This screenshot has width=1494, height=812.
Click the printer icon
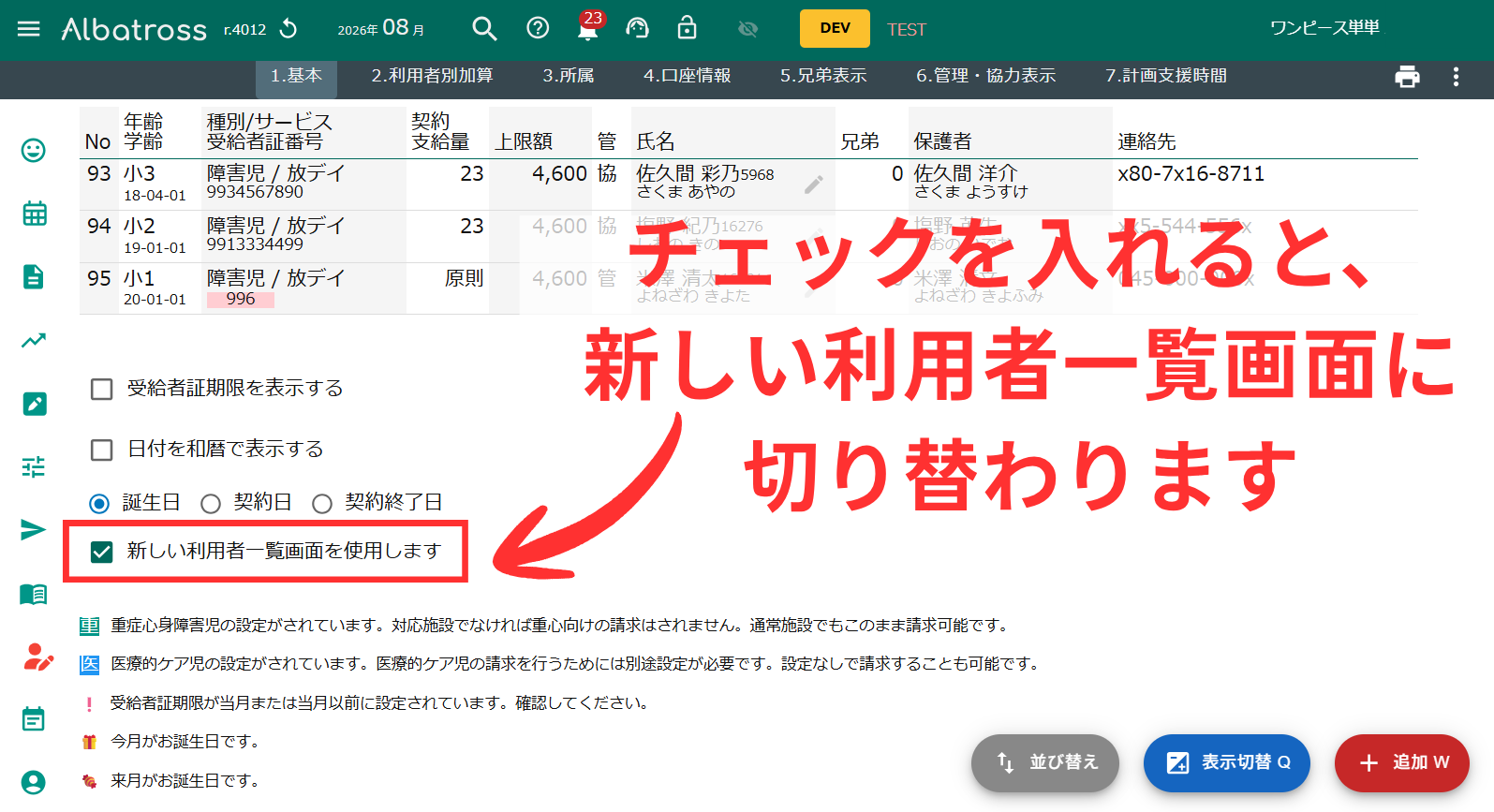coord(1407,77)
